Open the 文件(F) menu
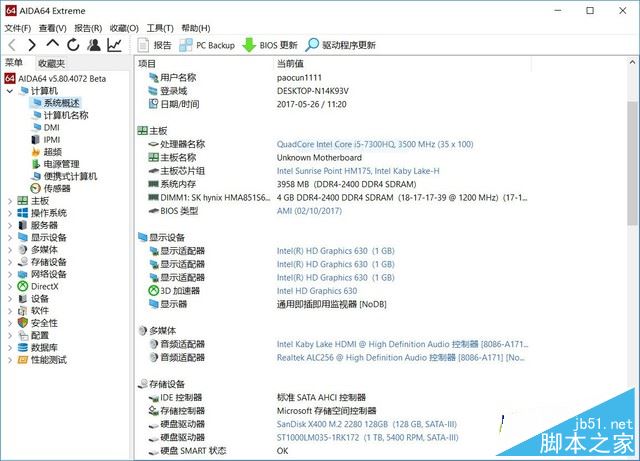The height and width of the screenshot is (461, 640). pyautogui.click(x=18, y=28)
